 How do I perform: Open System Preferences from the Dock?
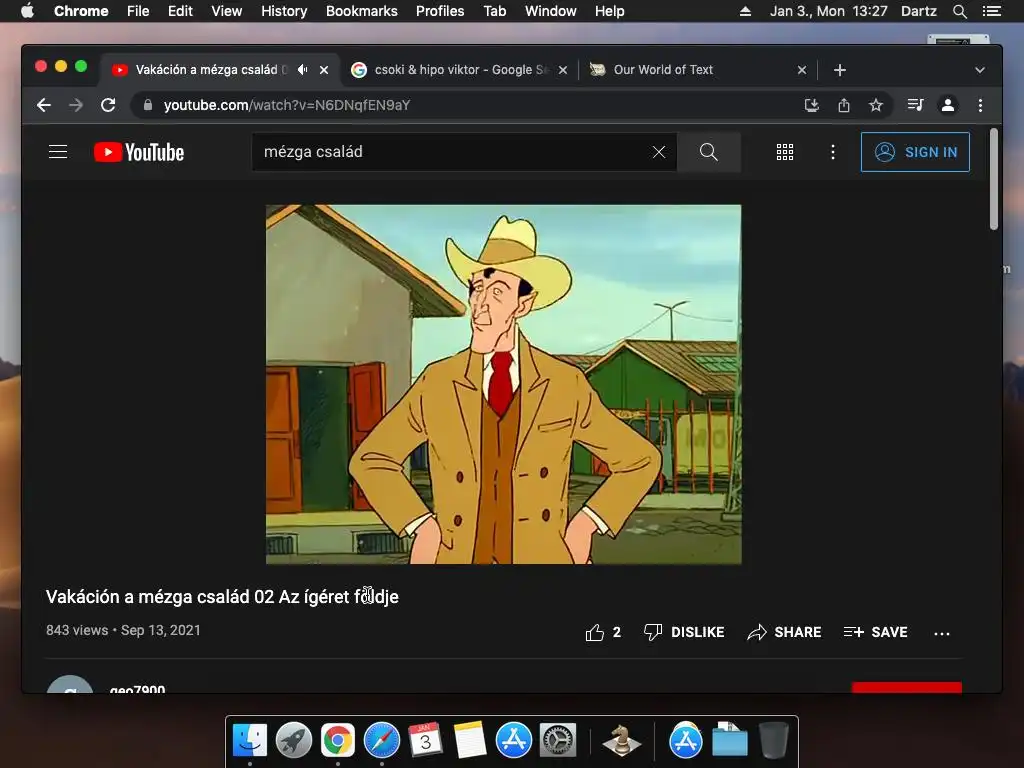pyautogui.click(x=557, y=741)
